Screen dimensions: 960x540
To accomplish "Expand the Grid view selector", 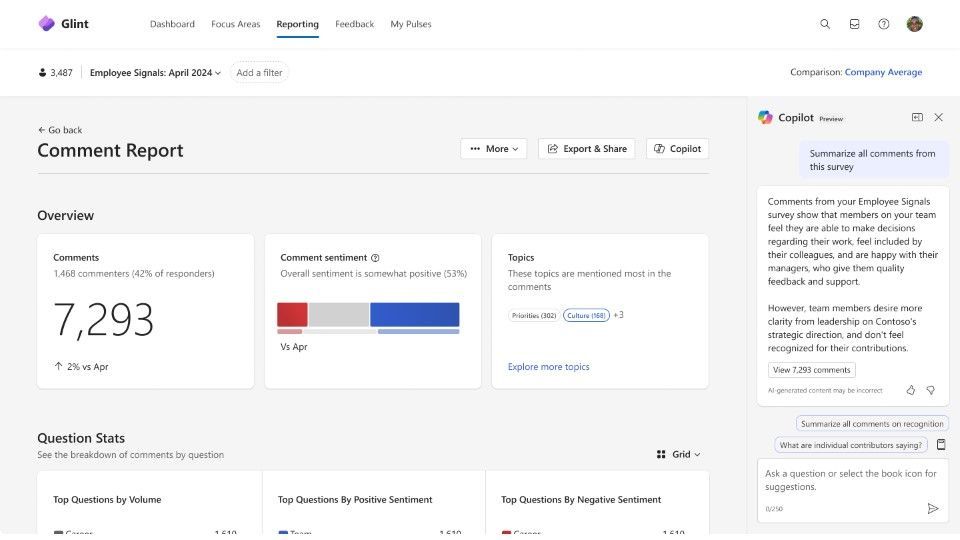I will [679, 454].
